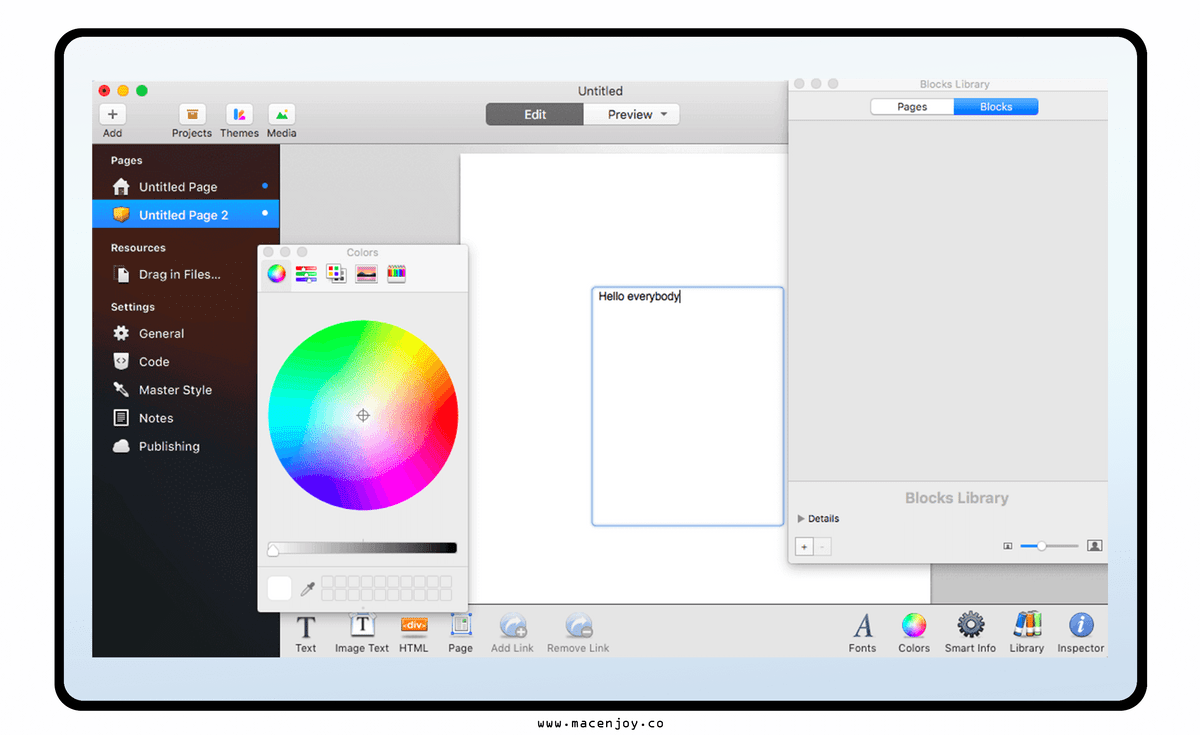The height and width of the screenshot is (735, 1200).
Task: Click small thumbnail size icon in Blocks Library
Action: tap(1008, 546)
